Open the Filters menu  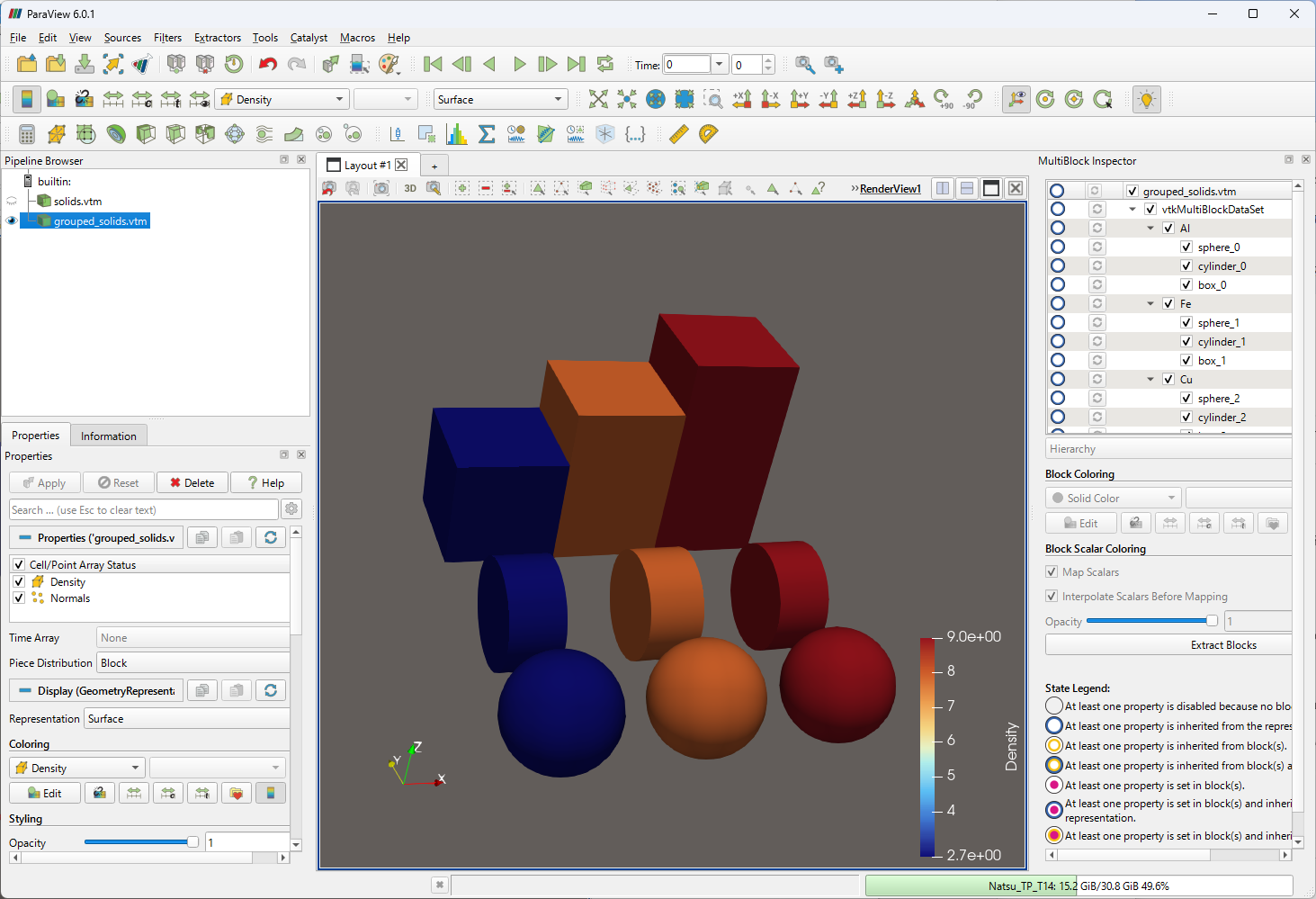pos(167,38)
